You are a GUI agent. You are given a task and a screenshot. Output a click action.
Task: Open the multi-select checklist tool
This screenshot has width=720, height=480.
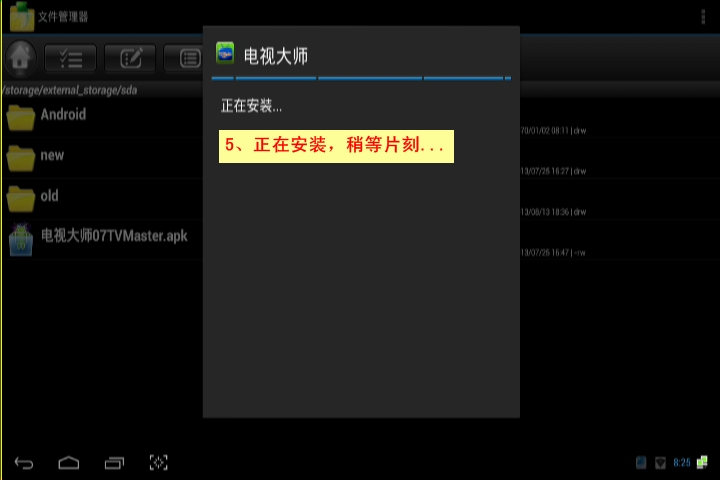click(70, 58)
